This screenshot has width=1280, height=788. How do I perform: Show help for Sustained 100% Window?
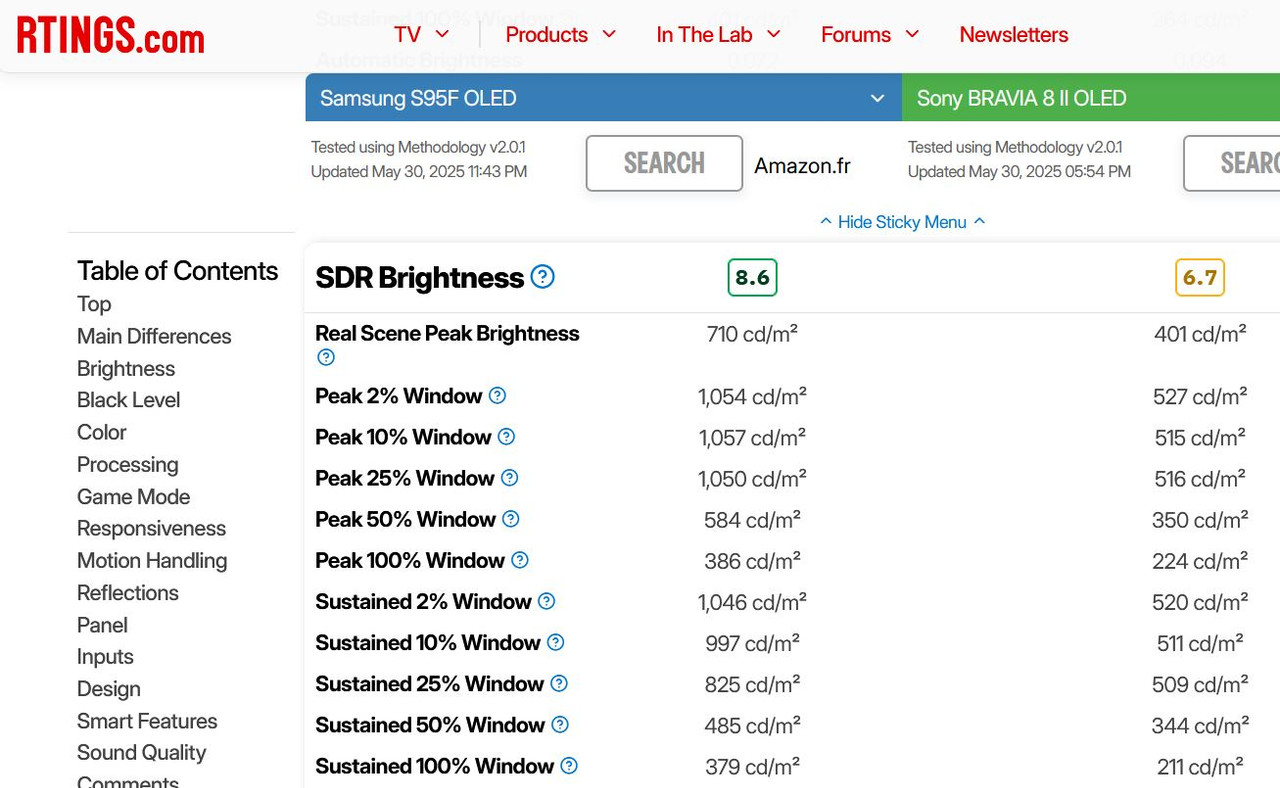coord(569,766)
